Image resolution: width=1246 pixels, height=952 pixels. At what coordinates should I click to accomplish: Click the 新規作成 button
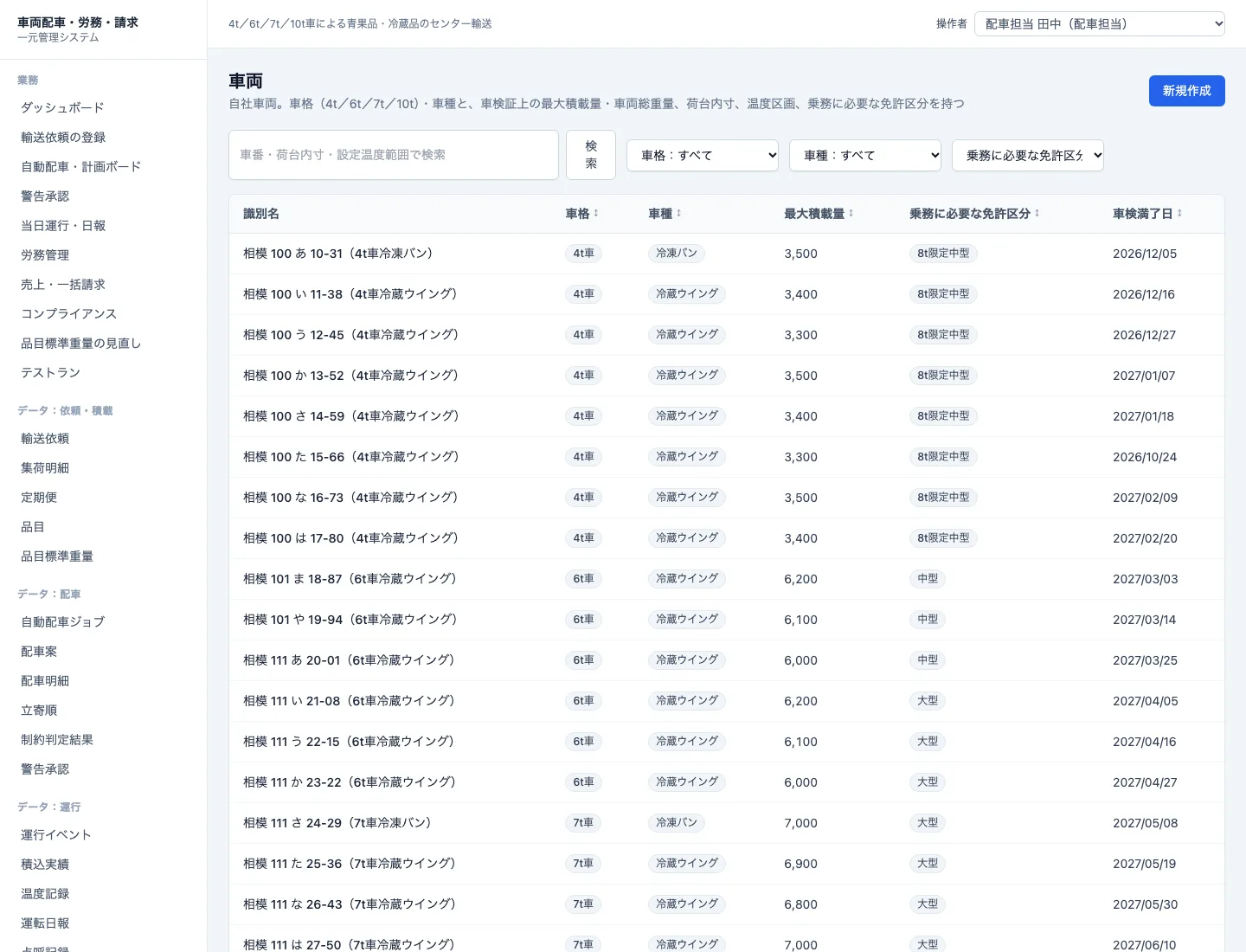pyautogui.click(x=1187, y=91)
